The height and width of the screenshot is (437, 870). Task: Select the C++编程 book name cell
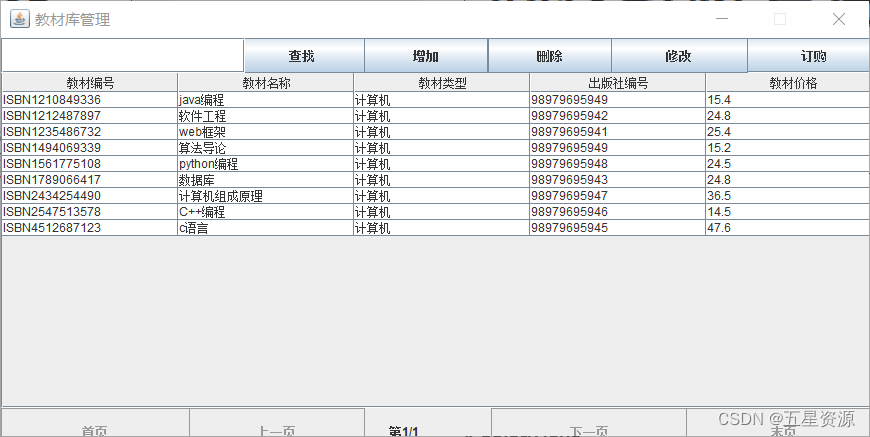[x=266, y=212]
